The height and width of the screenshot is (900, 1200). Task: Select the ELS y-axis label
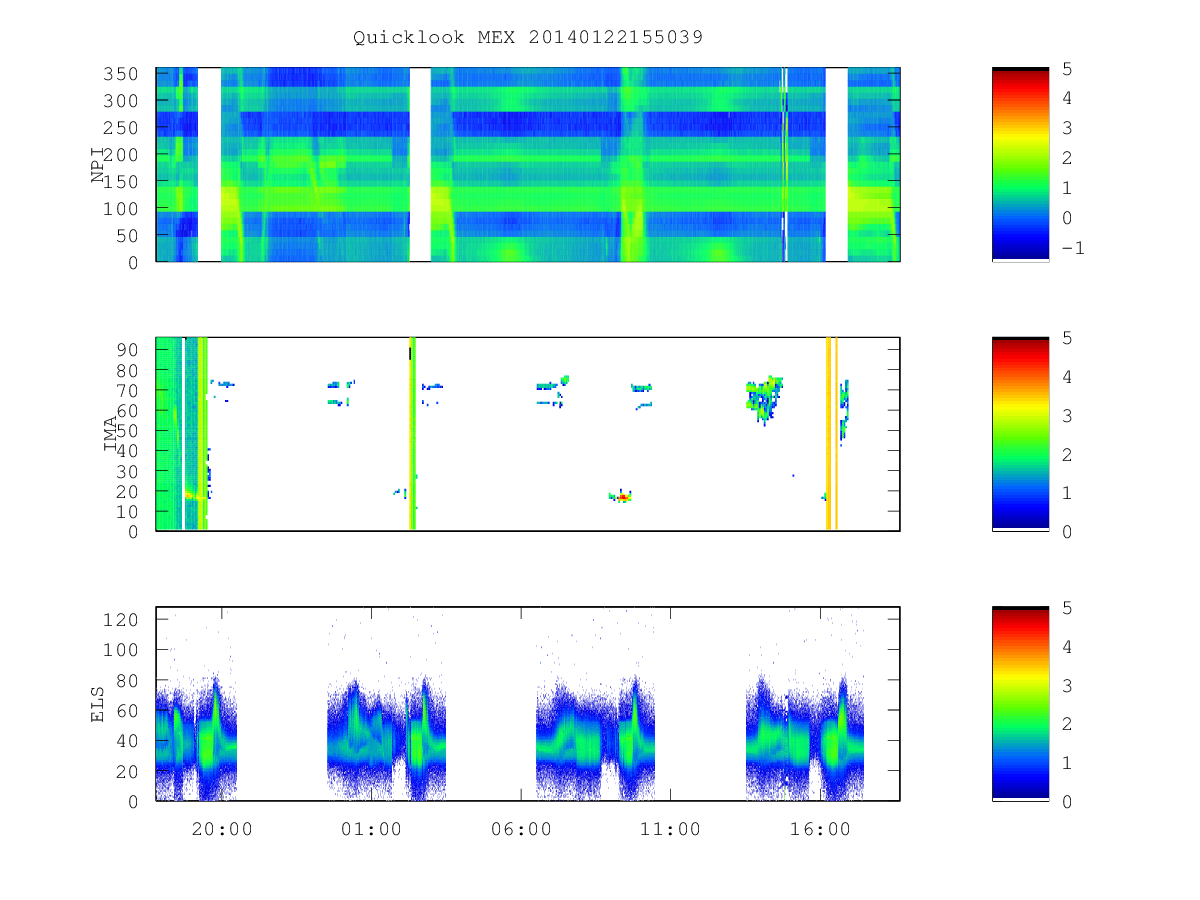tap(98, 704)
